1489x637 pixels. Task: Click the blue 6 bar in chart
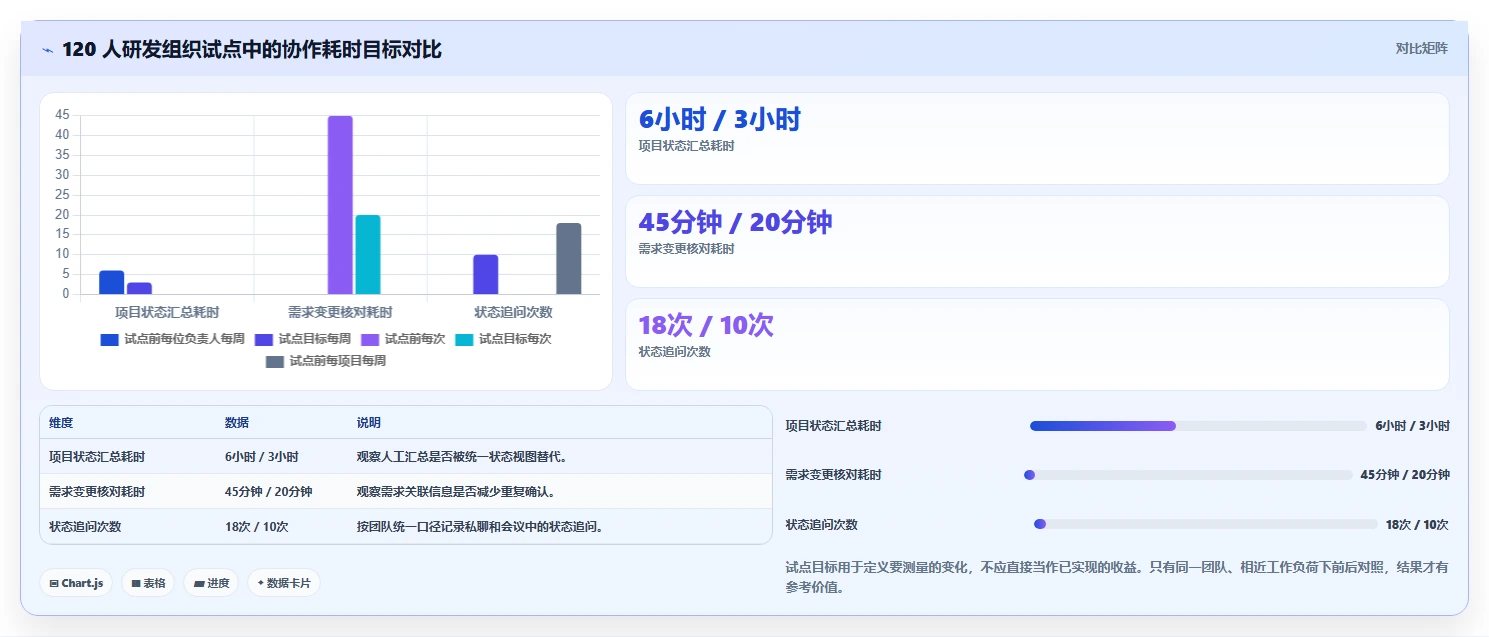112,282
